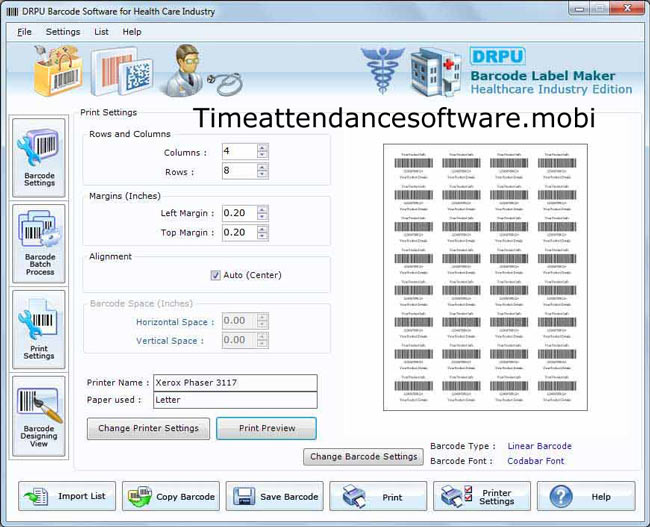Screen dimensions: 650x527
Task: Click the Rows input field
Action: click(240, 171)
